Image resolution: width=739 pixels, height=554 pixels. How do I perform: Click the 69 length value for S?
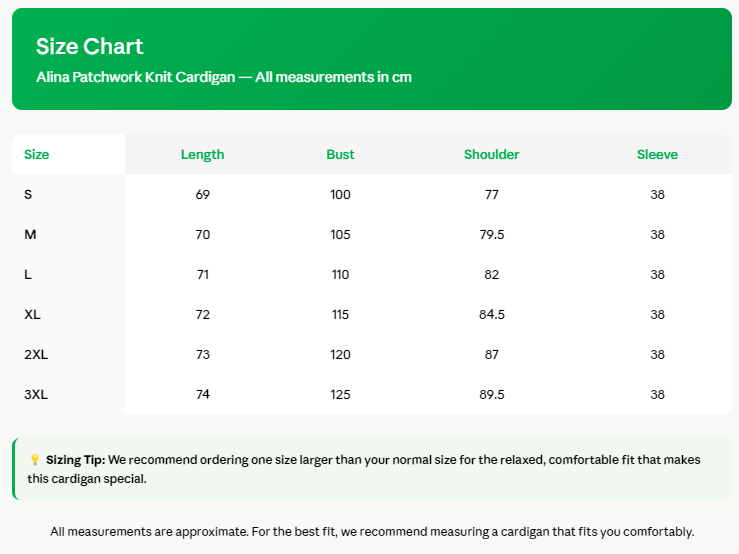(x=203, y=194)
